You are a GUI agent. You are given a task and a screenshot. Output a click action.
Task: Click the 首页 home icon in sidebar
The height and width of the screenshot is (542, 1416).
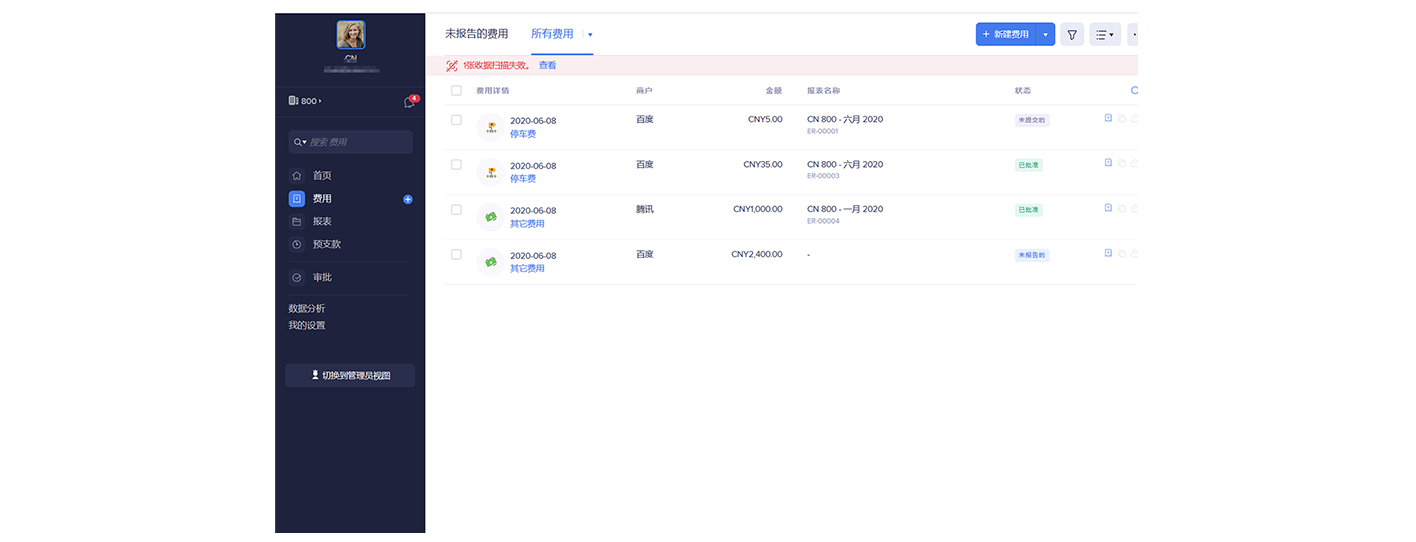(x=297, y=175)
